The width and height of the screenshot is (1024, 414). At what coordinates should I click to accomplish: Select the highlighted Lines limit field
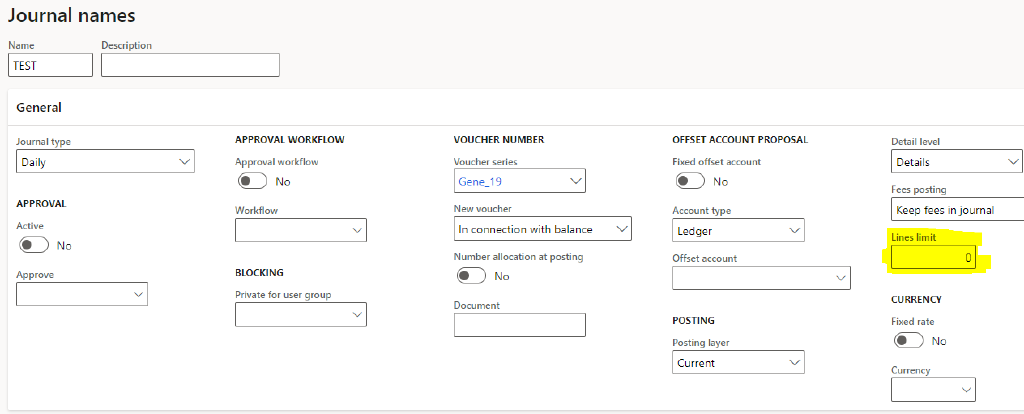(x=933, y=258)
